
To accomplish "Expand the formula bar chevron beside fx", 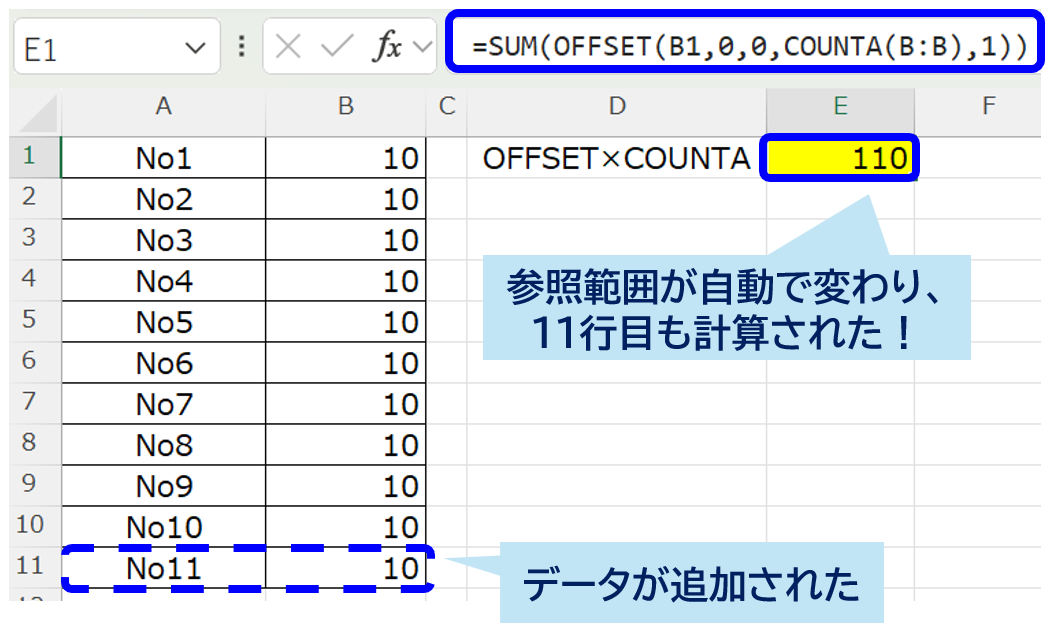I will click(x=422, y=48).
